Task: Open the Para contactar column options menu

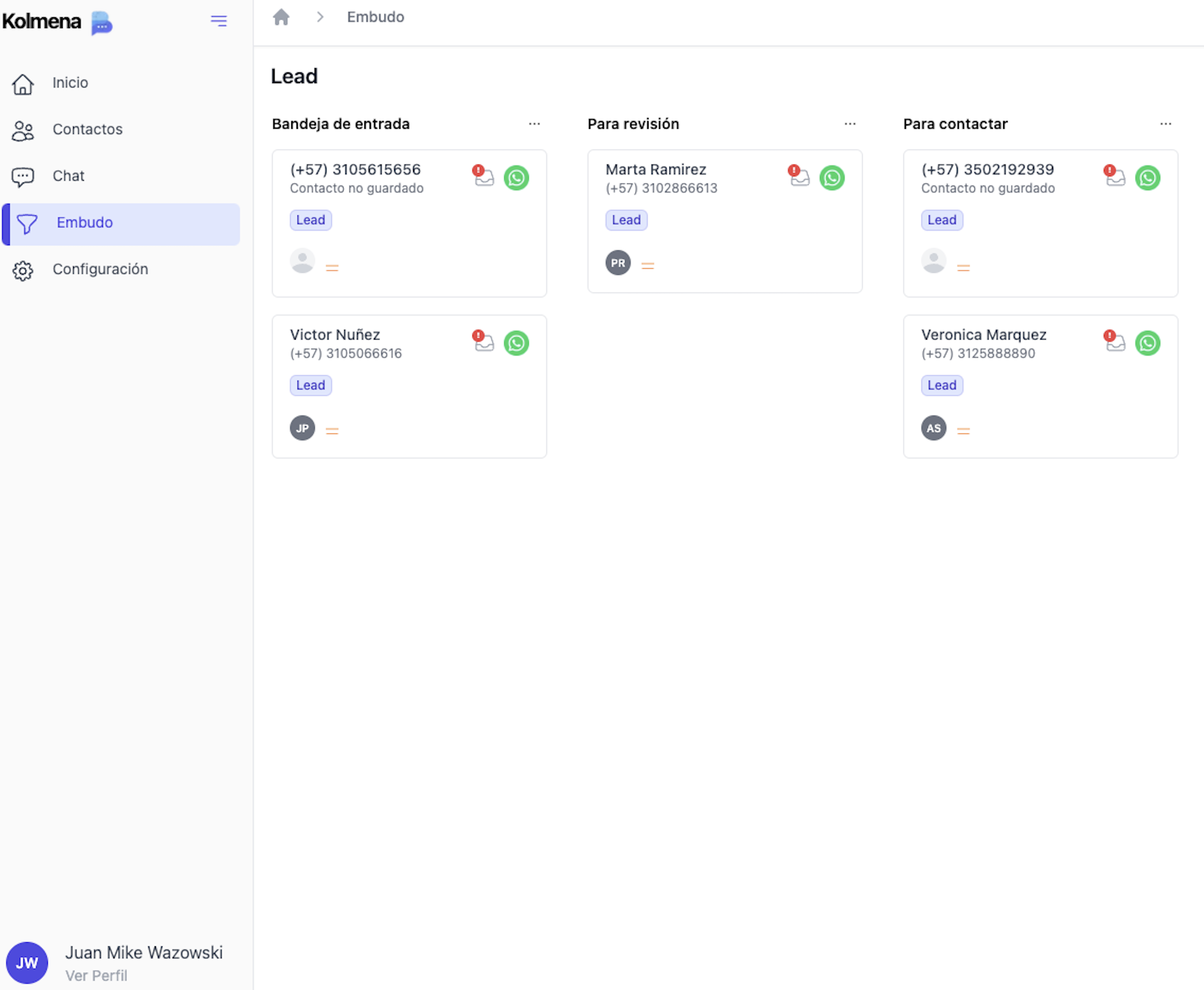Action: pos(1166,124)
